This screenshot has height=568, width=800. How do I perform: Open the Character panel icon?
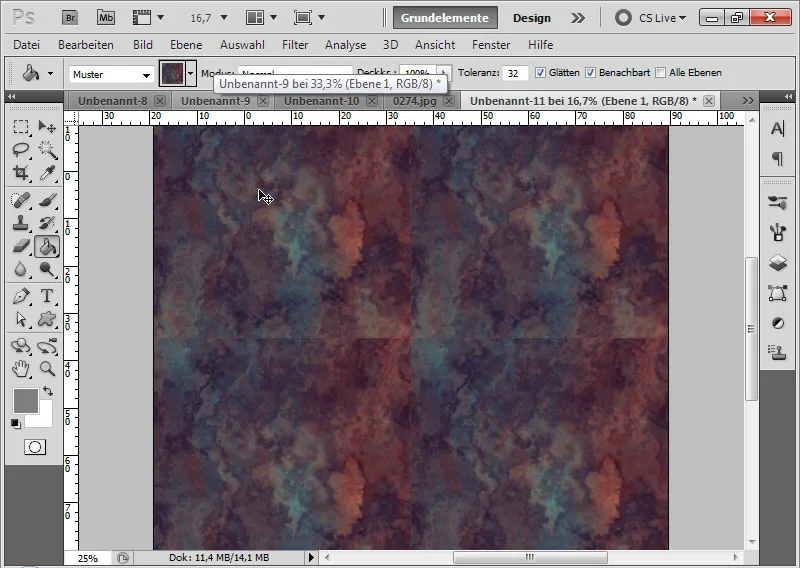[x=777, y=129]
